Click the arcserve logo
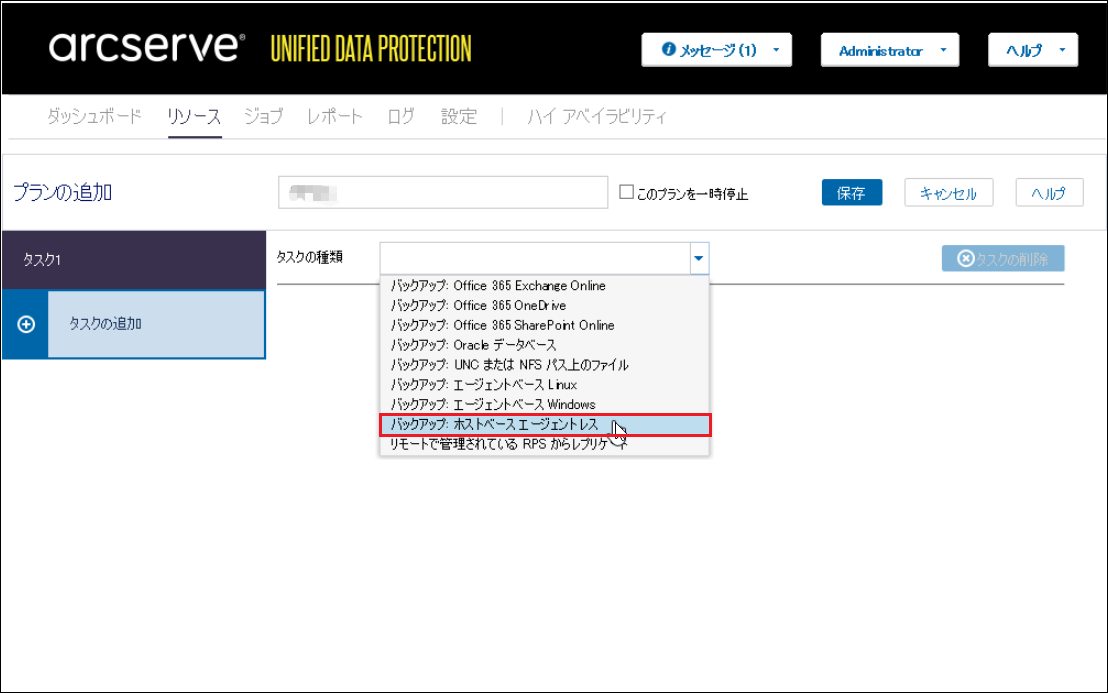Viewport: 1108px width, 693px height. click(x=146, y=47)
